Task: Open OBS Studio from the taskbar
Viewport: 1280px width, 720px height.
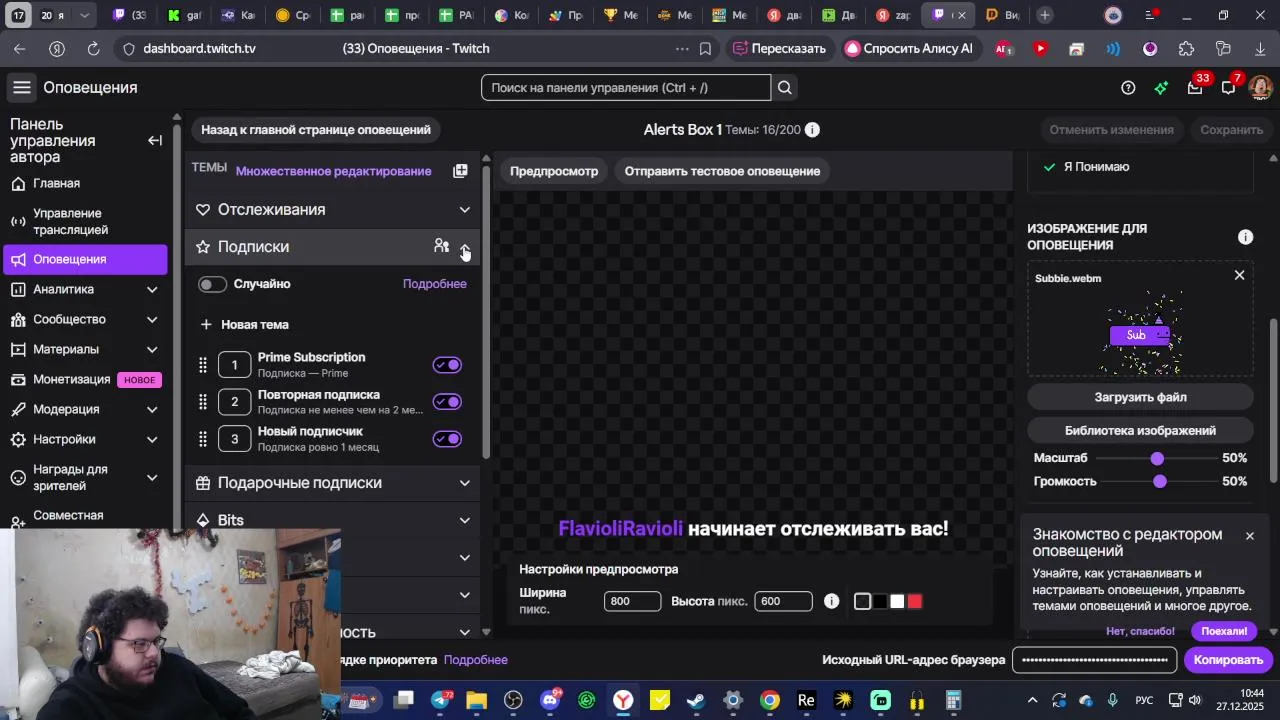Action: tap(513, 700)
